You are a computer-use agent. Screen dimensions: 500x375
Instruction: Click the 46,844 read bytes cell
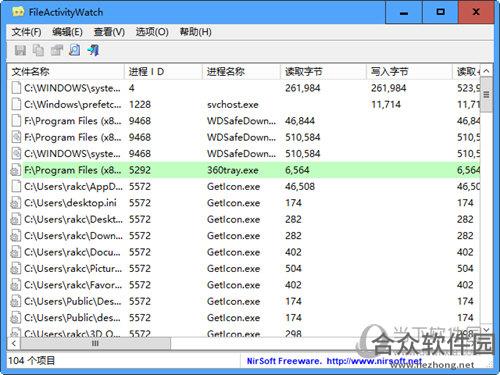tap(300, 121)
